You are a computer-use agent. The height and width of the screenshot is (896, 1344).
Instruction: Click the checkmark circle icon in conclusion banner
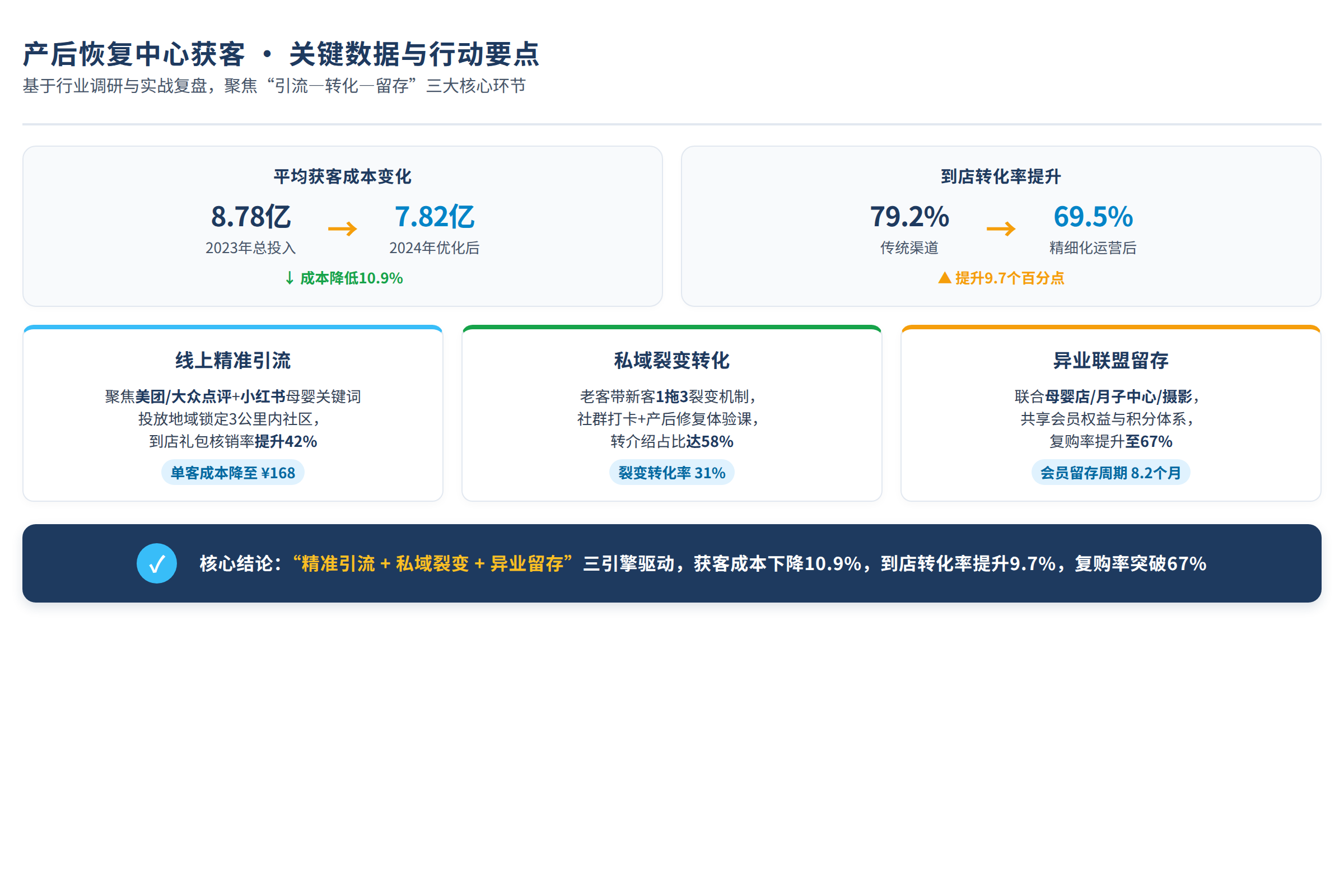(157, 563)
